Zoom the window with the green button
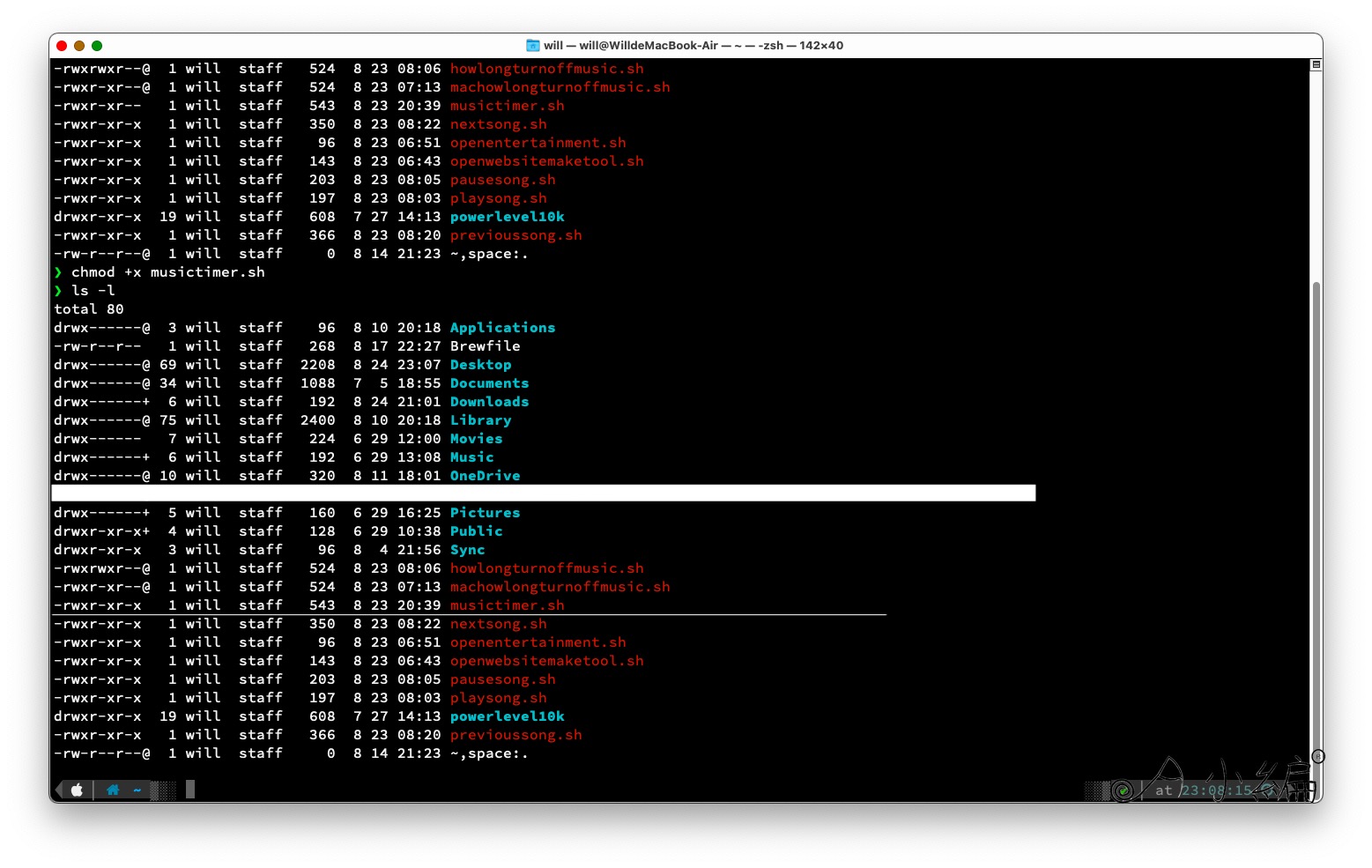This screenshot has height=868, width=1372. tap(97, 46)
